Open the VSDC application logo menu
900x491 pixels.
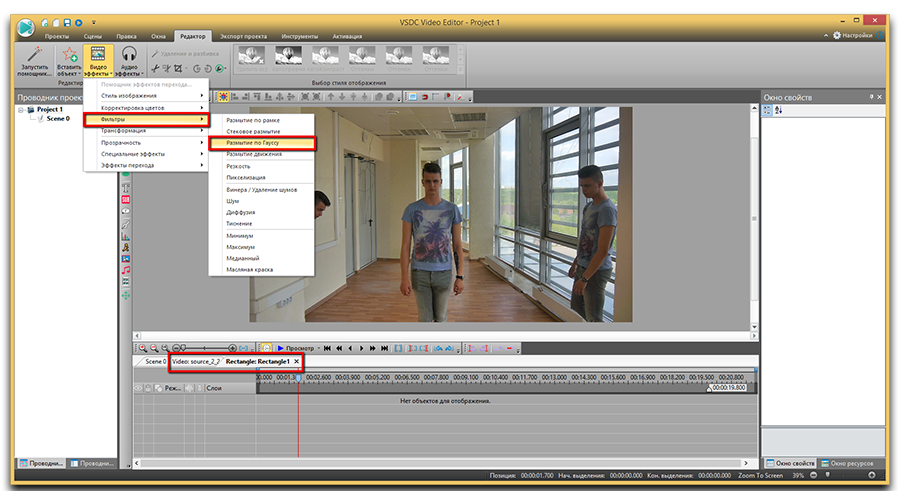click(25, 27)
